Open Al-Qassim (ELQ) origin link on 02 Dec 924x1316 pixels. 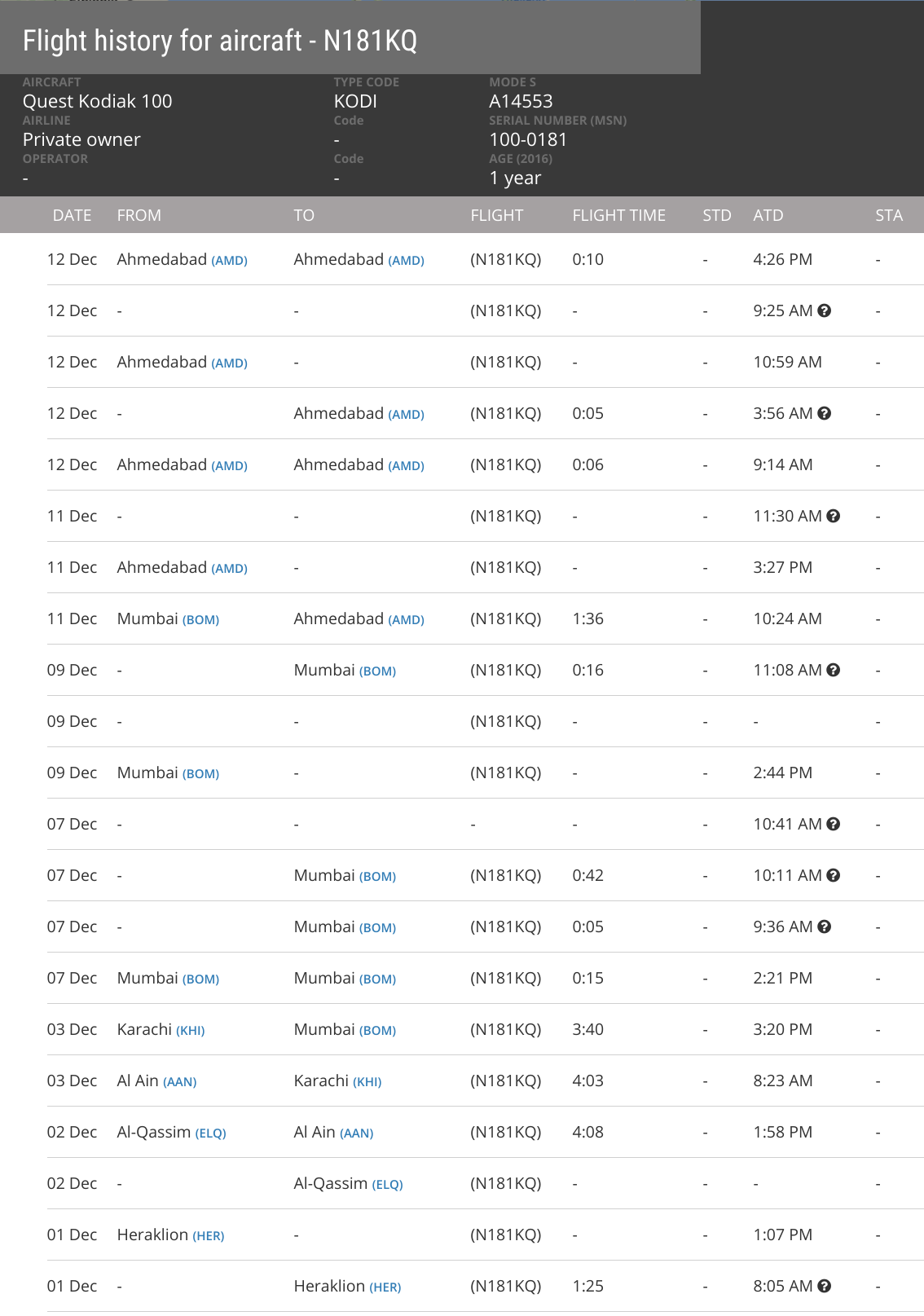(x=171, y=1132)
